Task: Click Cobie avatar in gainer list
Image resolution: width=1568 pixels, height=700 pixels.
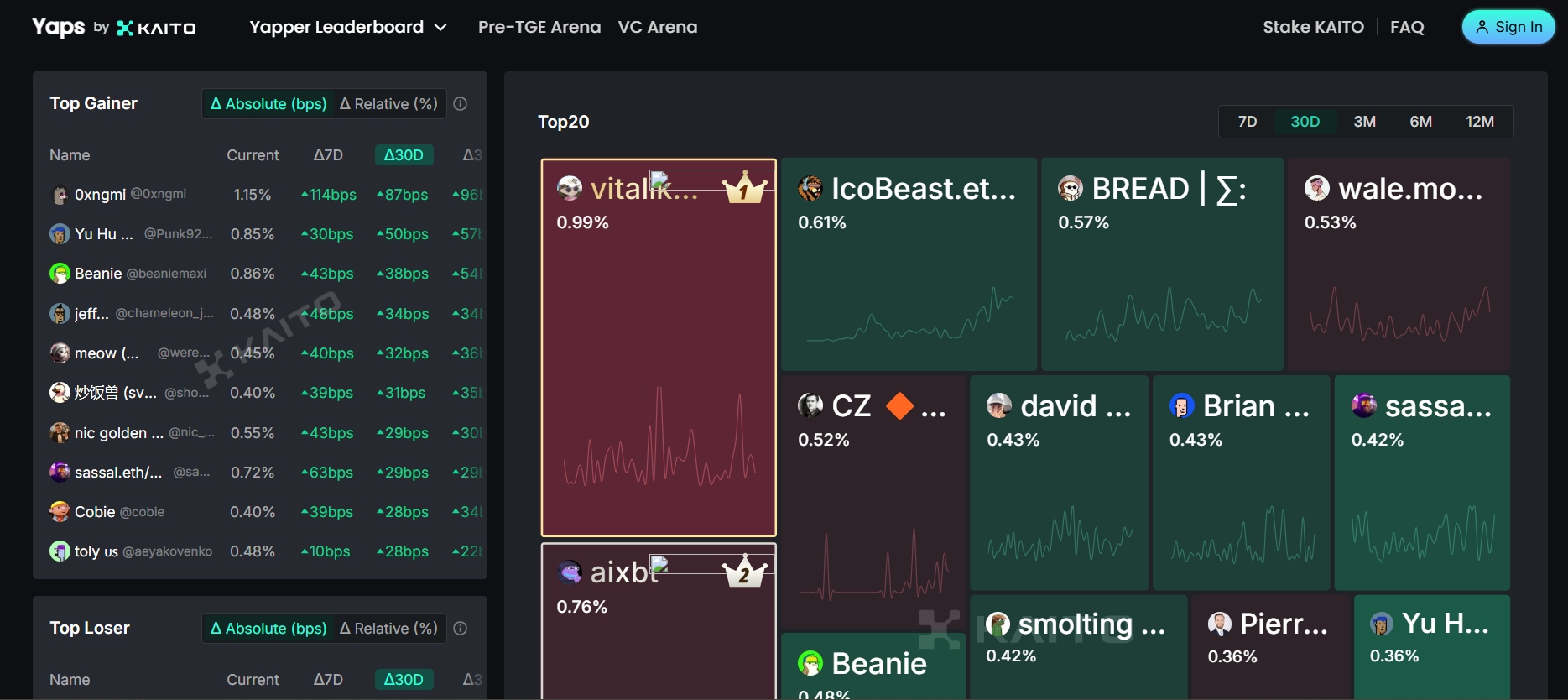Action: coord(60,512)
